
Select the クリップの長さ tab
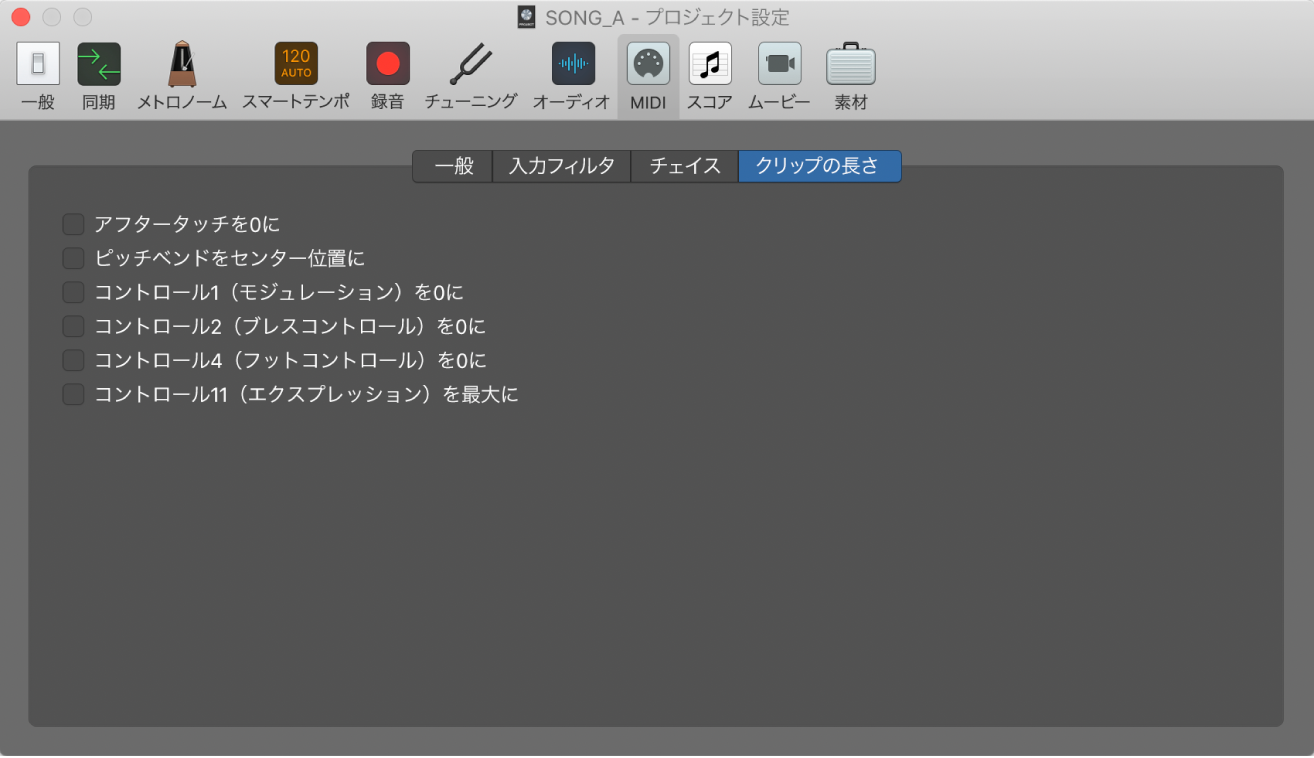pos(819,166)
